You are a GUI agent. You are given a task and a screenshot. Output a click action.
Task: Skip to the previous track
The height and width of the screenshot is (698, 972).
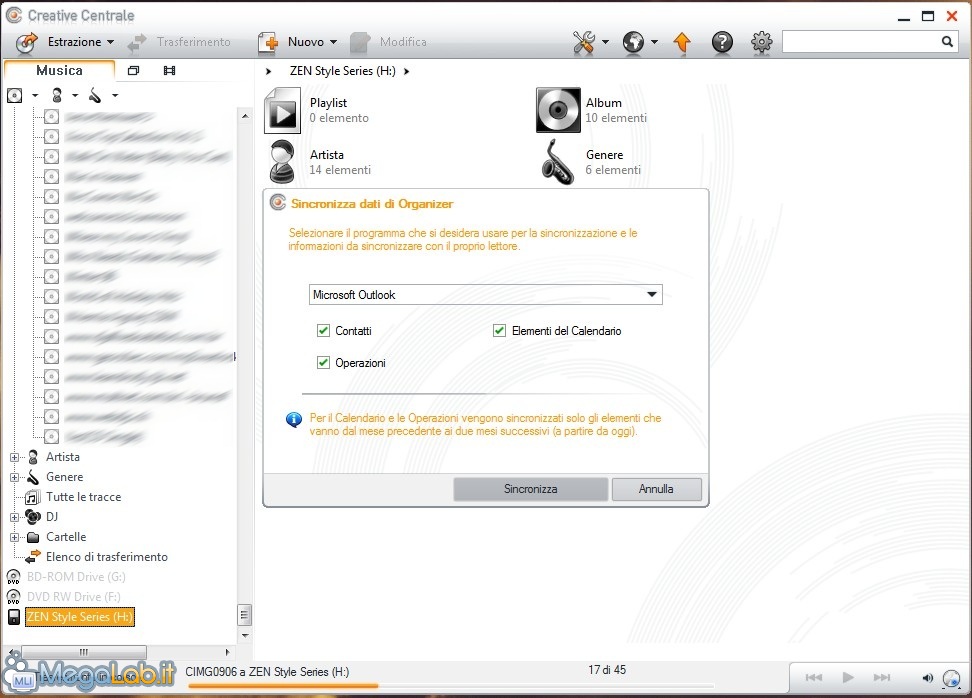tap(813, 678)
